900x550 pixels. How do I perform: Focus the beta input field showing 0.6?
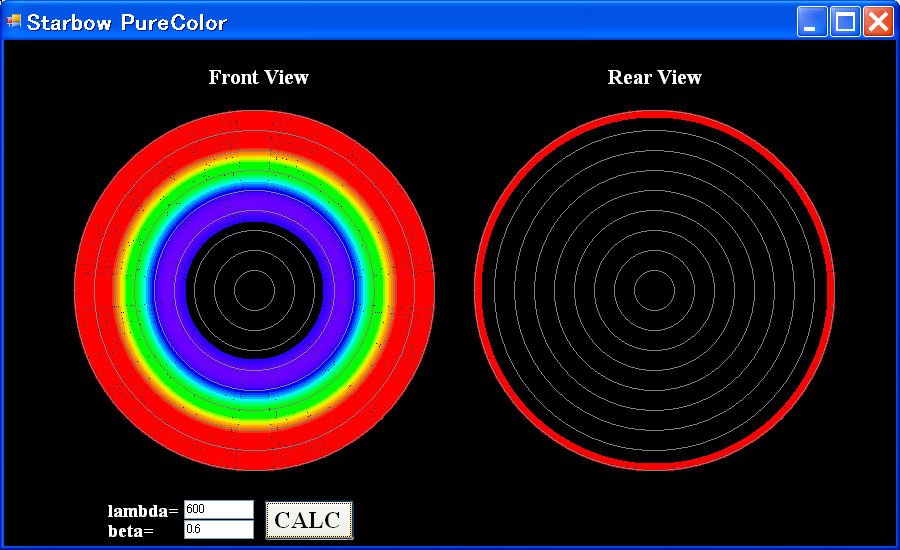218,529
